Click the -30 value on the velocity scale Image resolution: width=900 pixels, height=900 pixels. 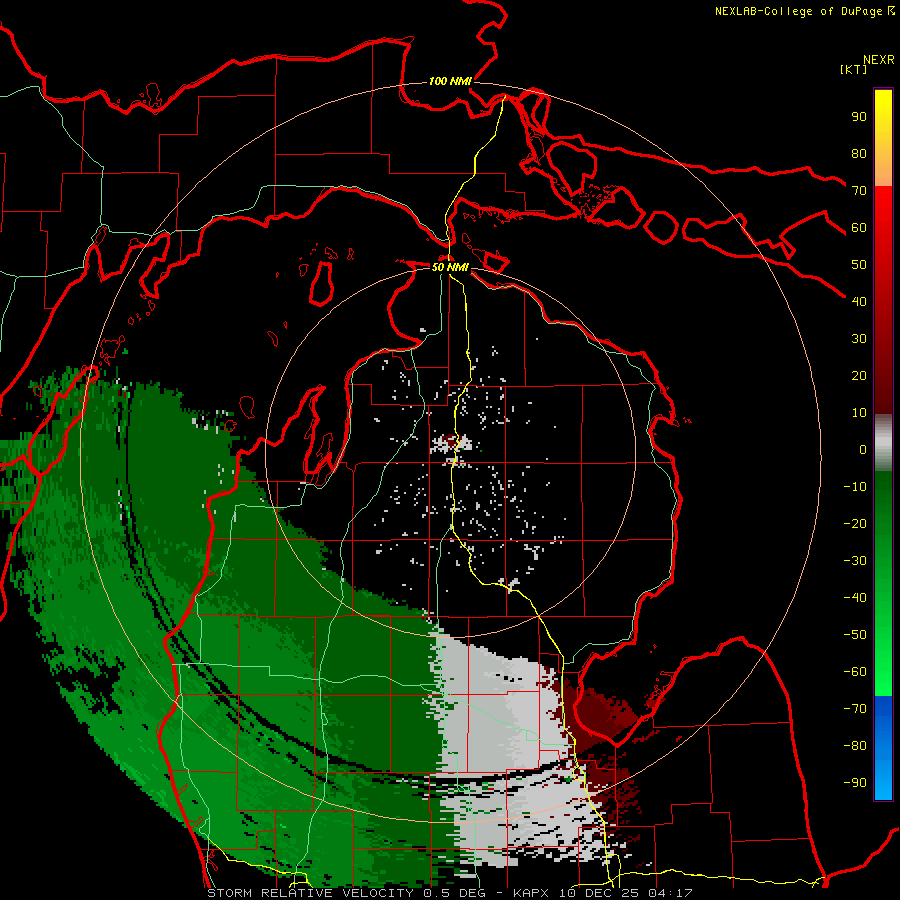pos(855,561)
